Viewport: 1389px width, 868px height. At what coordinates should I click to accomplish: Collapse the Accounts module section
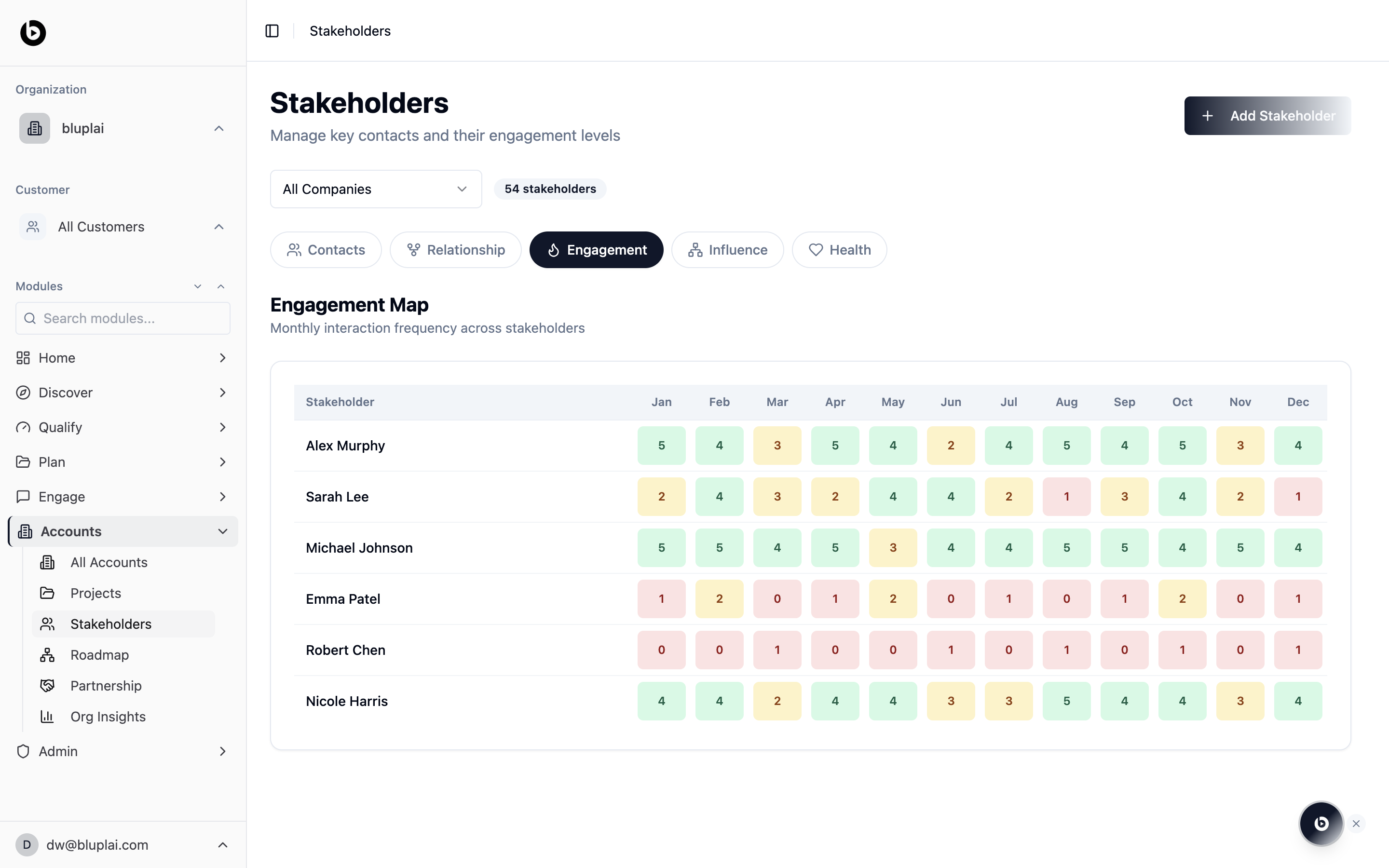pyautogui.click(x=223, y=531)
